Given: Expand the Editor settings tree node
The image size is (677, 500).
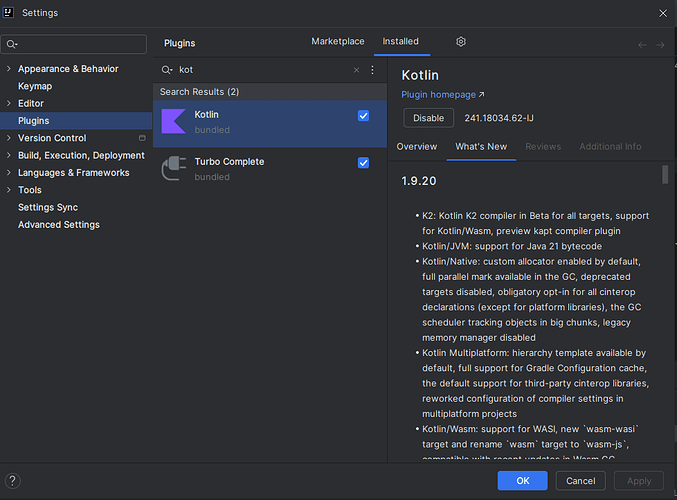Looking at the screenshot, I should coord(9,104).
